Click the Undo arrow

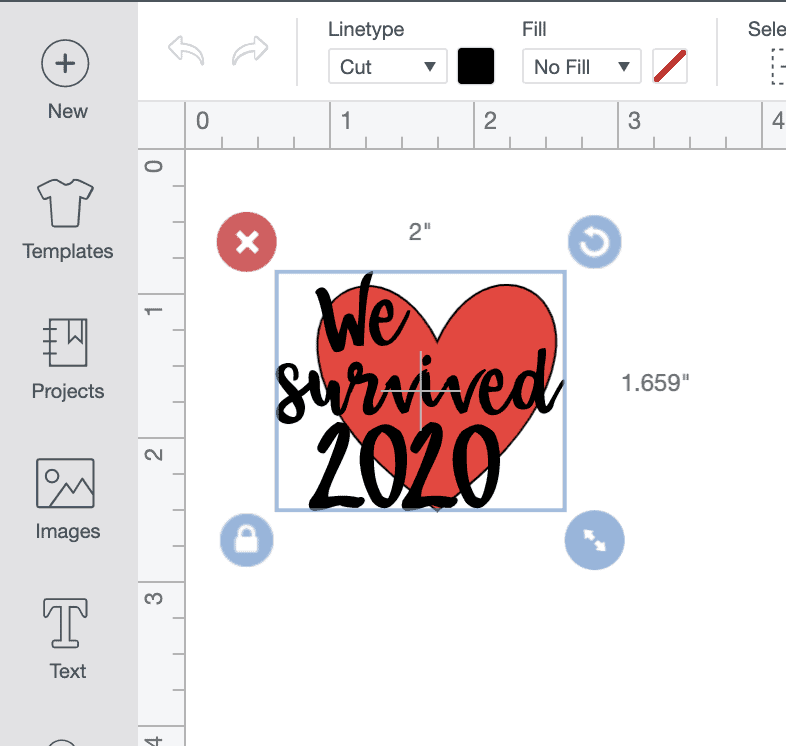[186, 51]
